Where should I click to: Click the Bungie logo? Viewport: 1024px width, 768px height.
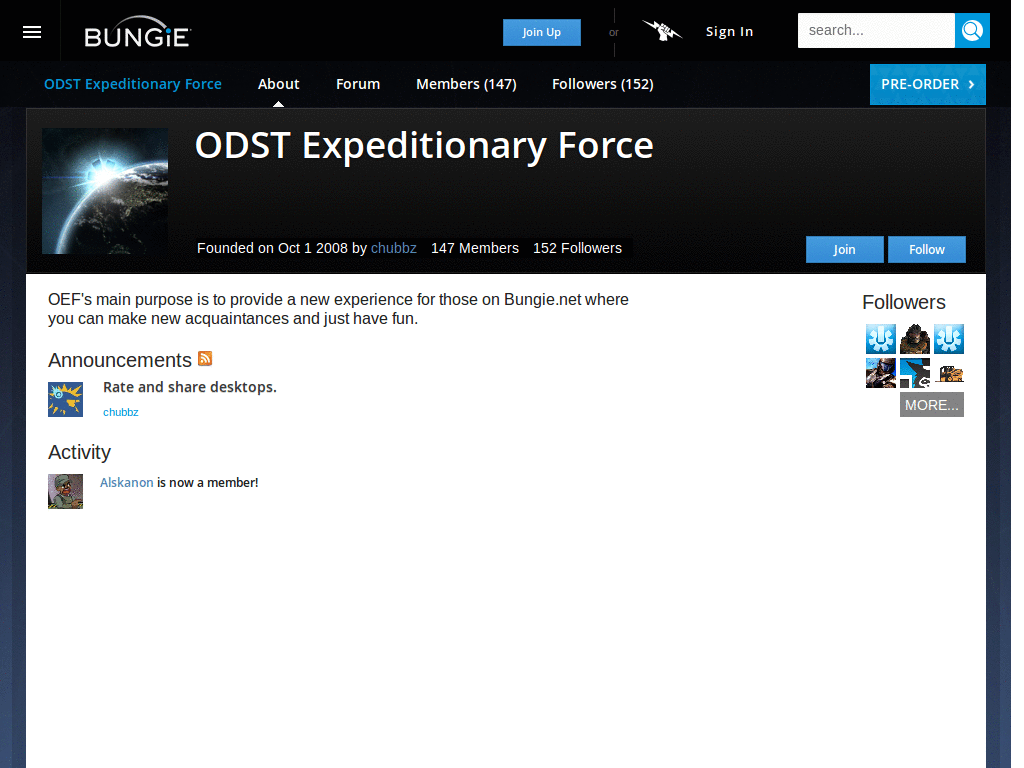pyautogui.click(x=137, y=32)
